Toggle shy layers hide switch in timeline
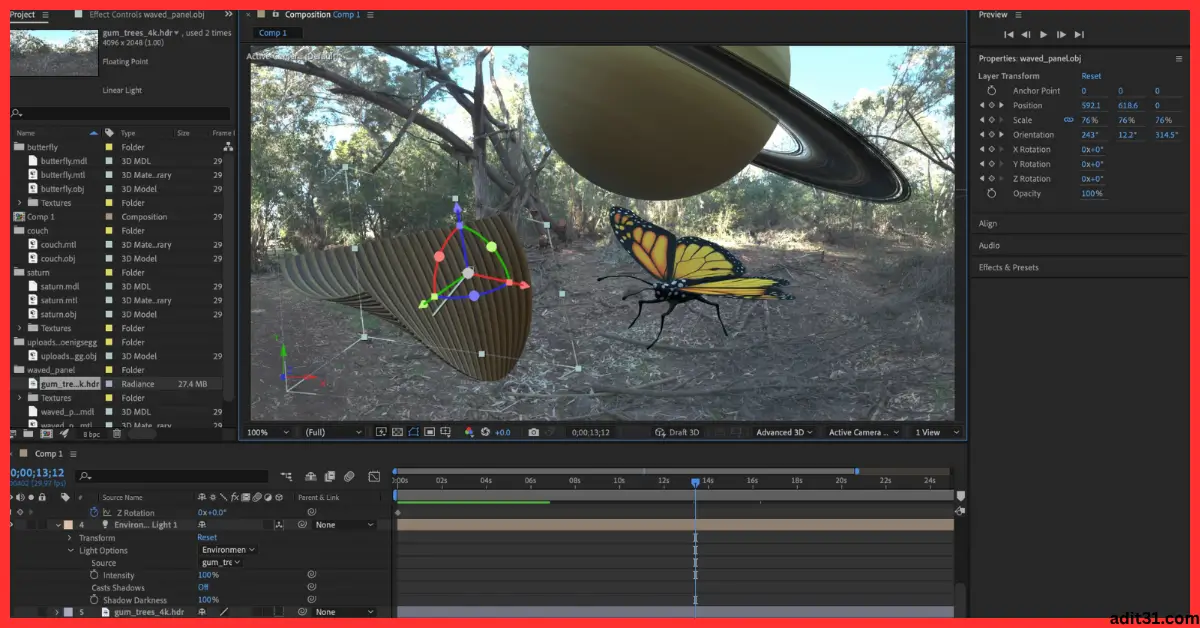This screenshot has height=628, width=1200. pyautogui.click(x=311, y=477)
